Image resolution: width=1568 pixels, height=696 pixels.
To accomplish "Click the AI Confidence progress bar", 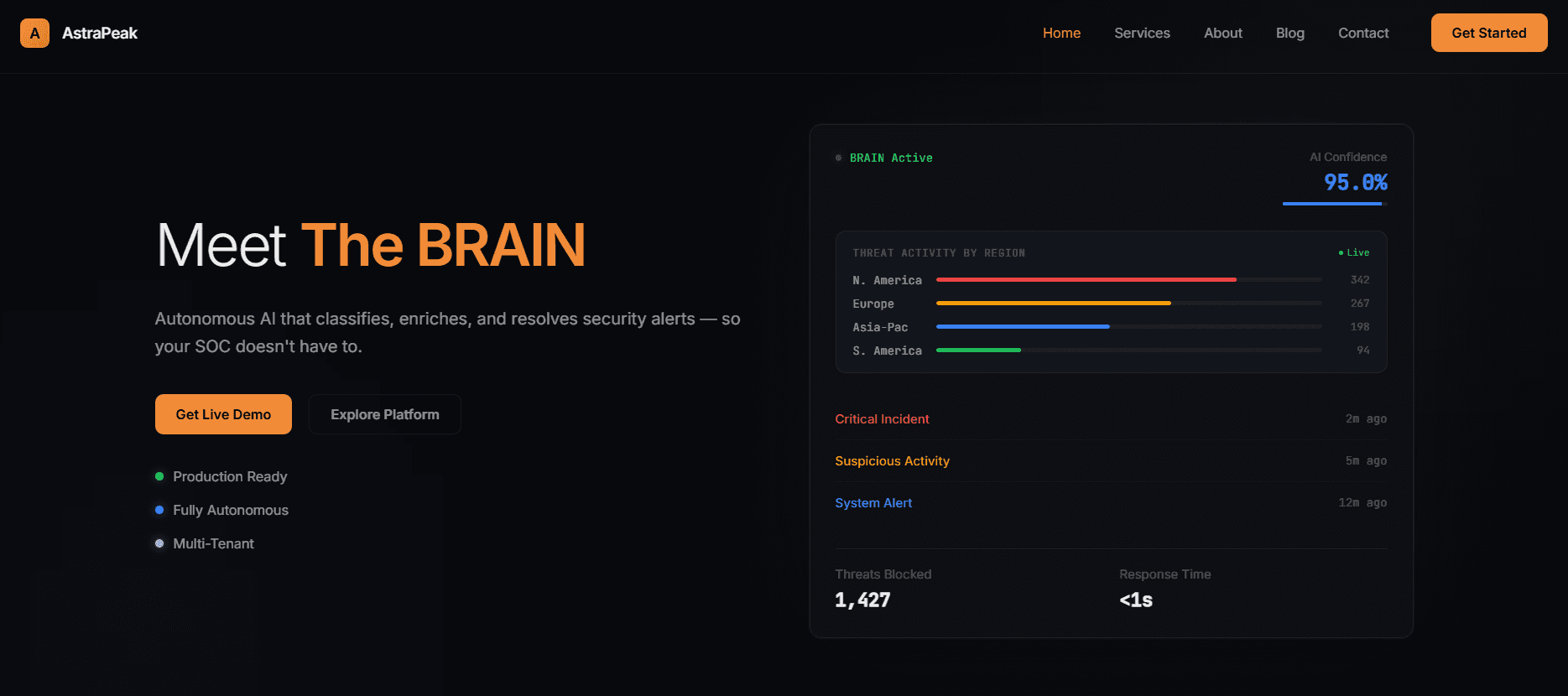I will click(x=1335, y=204).
